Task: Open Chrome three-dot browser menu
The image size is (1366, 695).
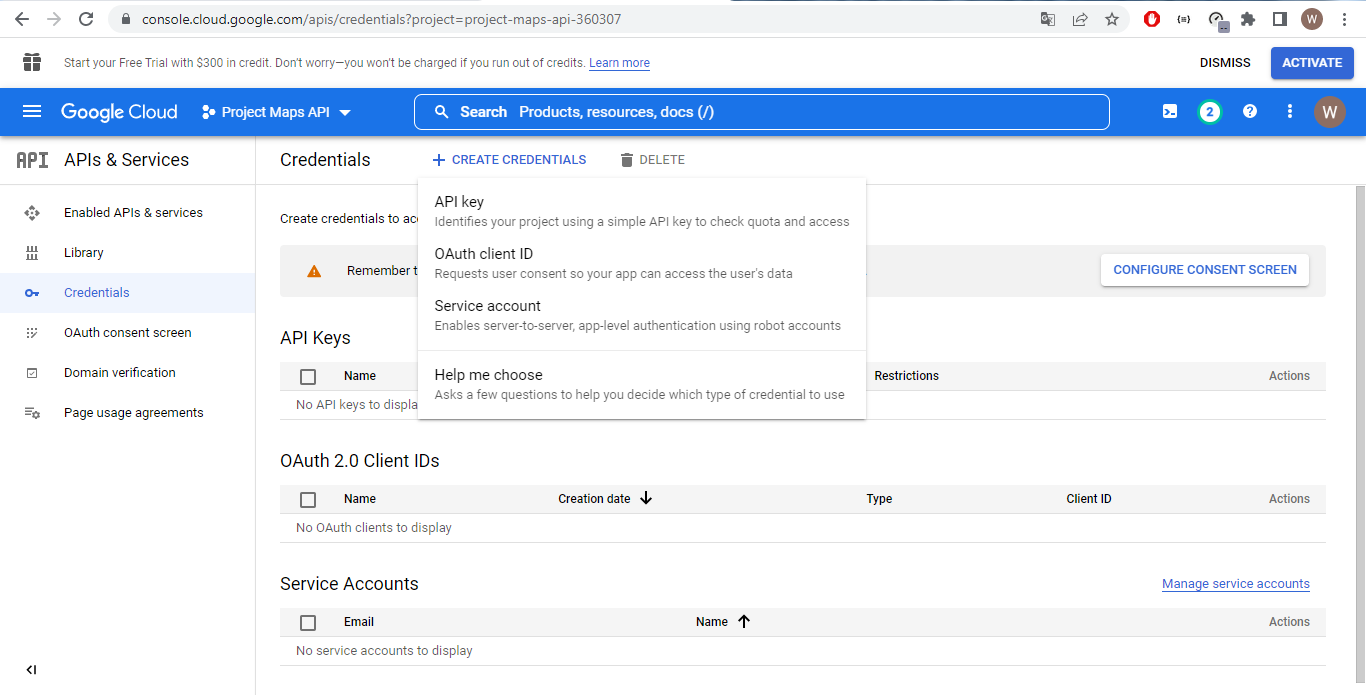Action: pos(1344,19)
